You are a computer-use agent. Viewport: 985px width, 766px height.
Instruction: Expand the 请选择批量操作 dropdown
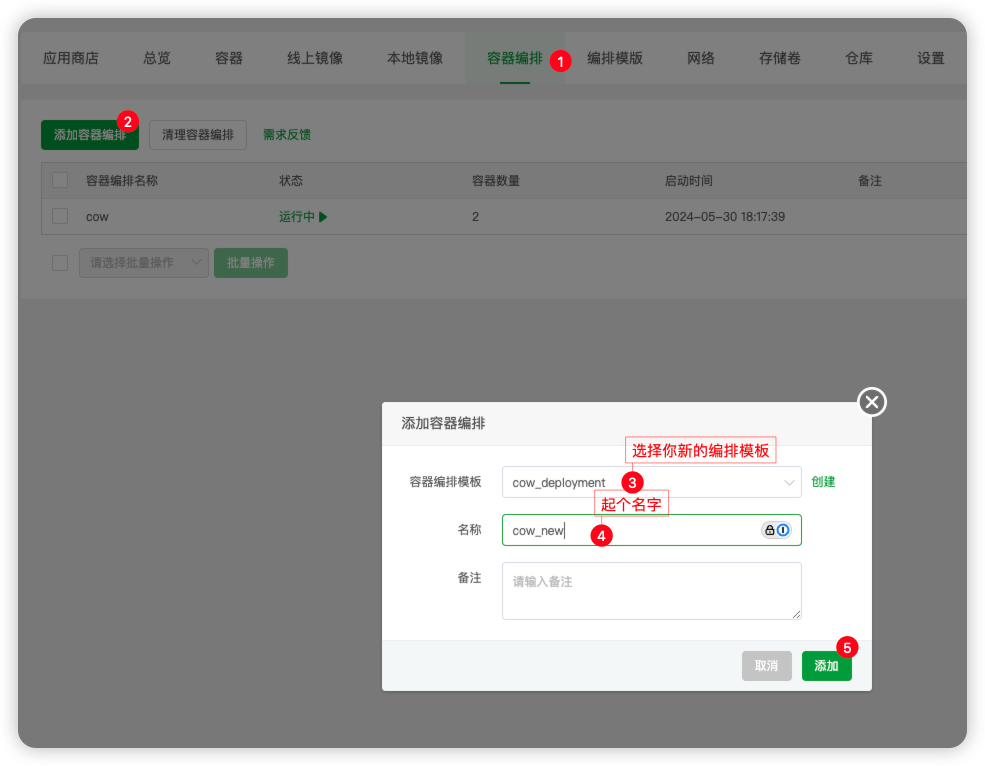(143, 263)
